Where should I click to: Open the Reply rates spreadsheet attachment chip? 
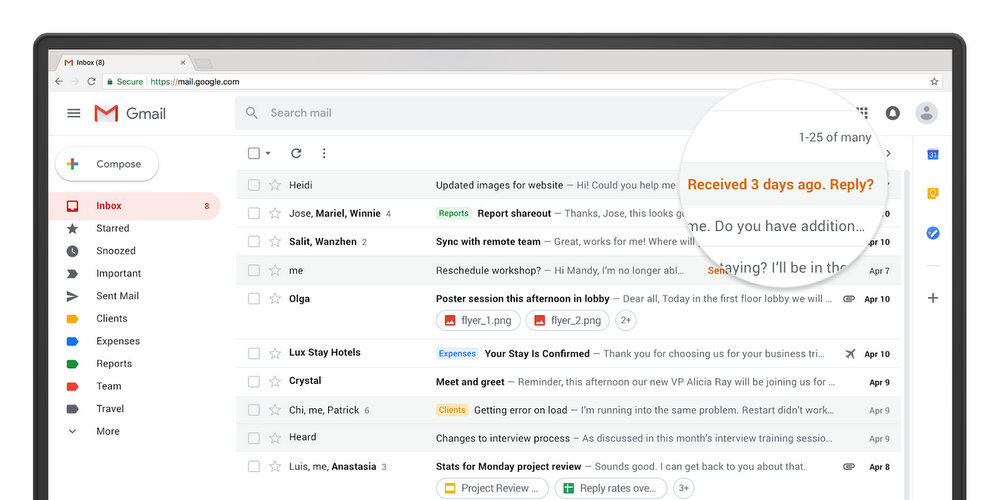tap(611, 489)
